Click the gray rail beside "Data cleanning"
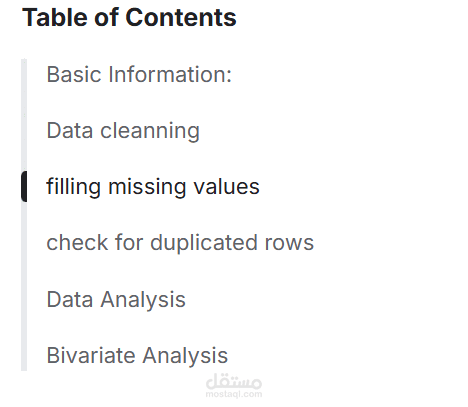This screenshot has height=407, width=468. pos(24,130)
